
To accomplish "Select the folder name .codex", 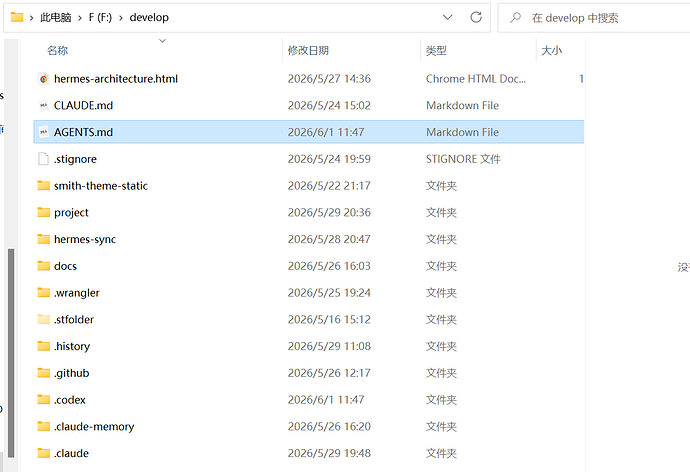I will [70, 400].
